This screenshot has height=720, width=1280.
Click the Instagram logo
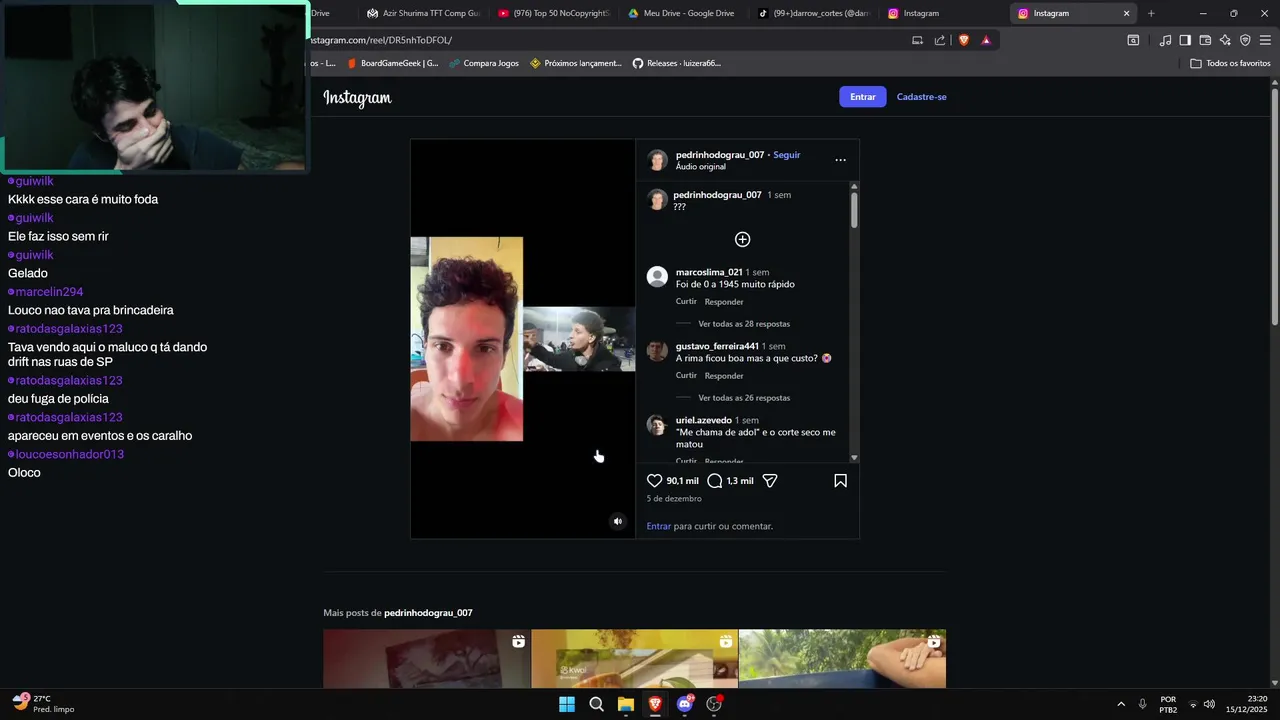pos(357,97)
